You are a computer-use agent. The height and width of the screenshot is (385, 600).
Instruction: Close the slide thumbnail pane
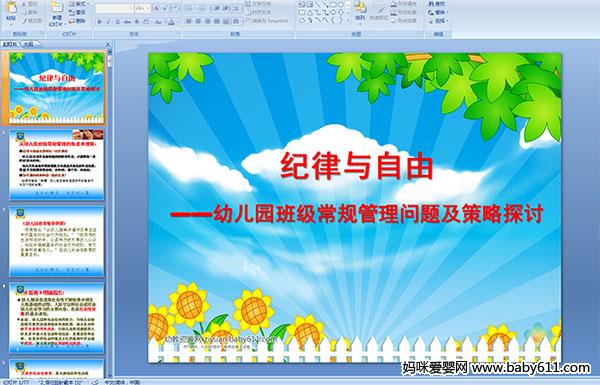click(x=108, y=44)
